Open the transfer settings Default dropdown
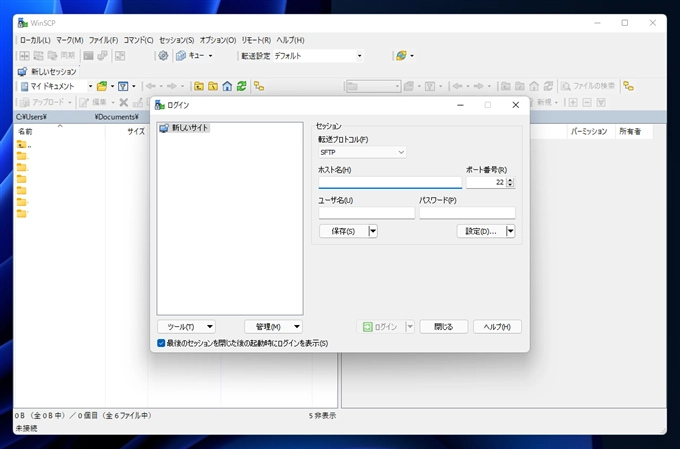This screenshot has height=449, width=680. (359, 56)
